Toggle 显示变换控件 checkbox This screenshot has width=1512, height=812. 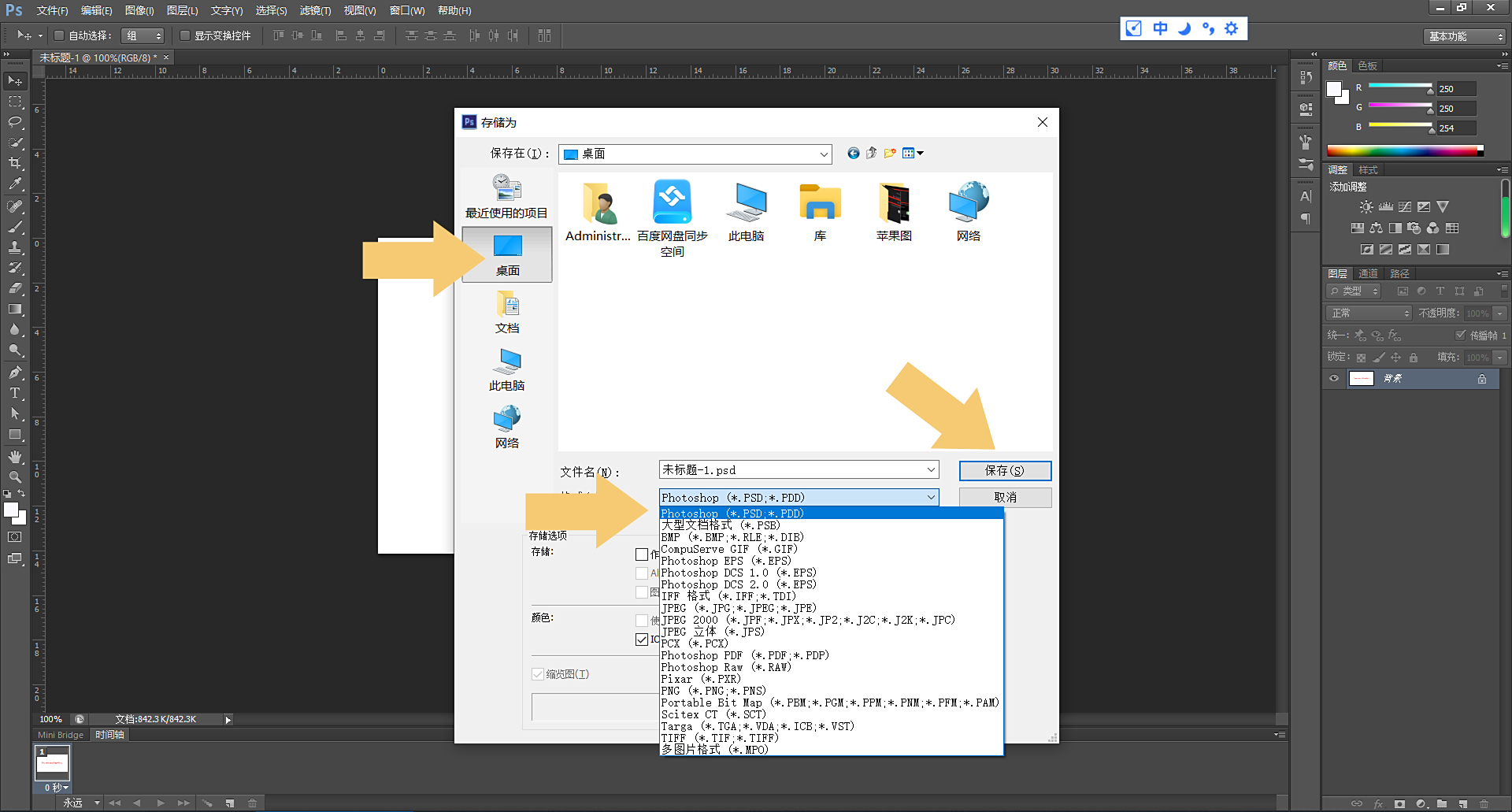tap(185, 35)
